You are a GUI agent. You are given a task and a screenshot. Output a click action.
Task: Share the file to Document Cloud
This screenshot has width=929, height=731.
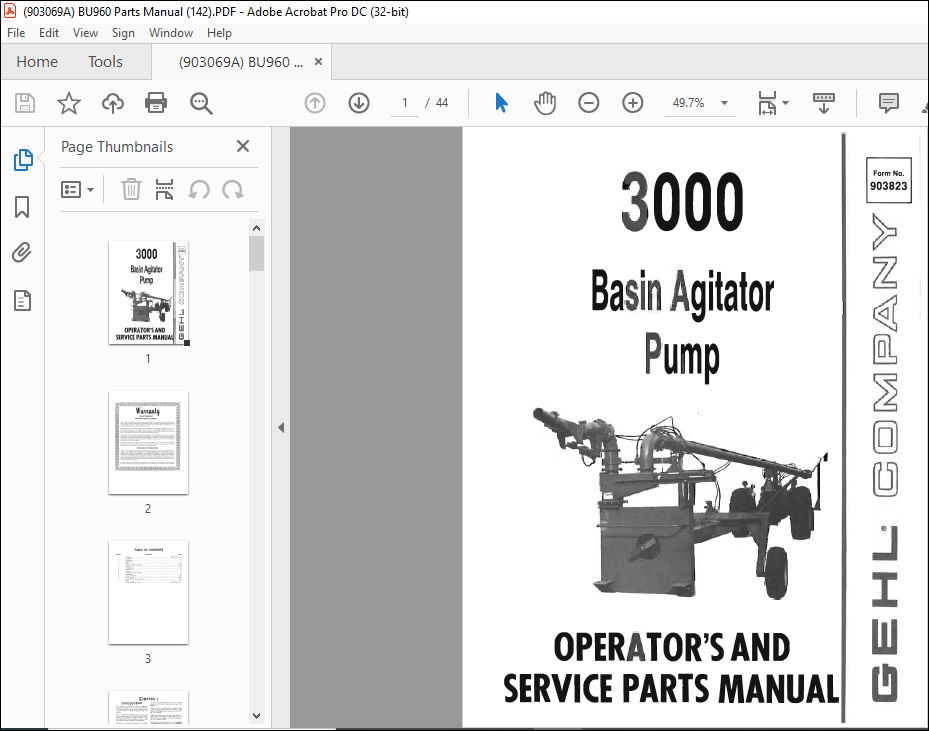pyautogui.click(x=112, y=103)
